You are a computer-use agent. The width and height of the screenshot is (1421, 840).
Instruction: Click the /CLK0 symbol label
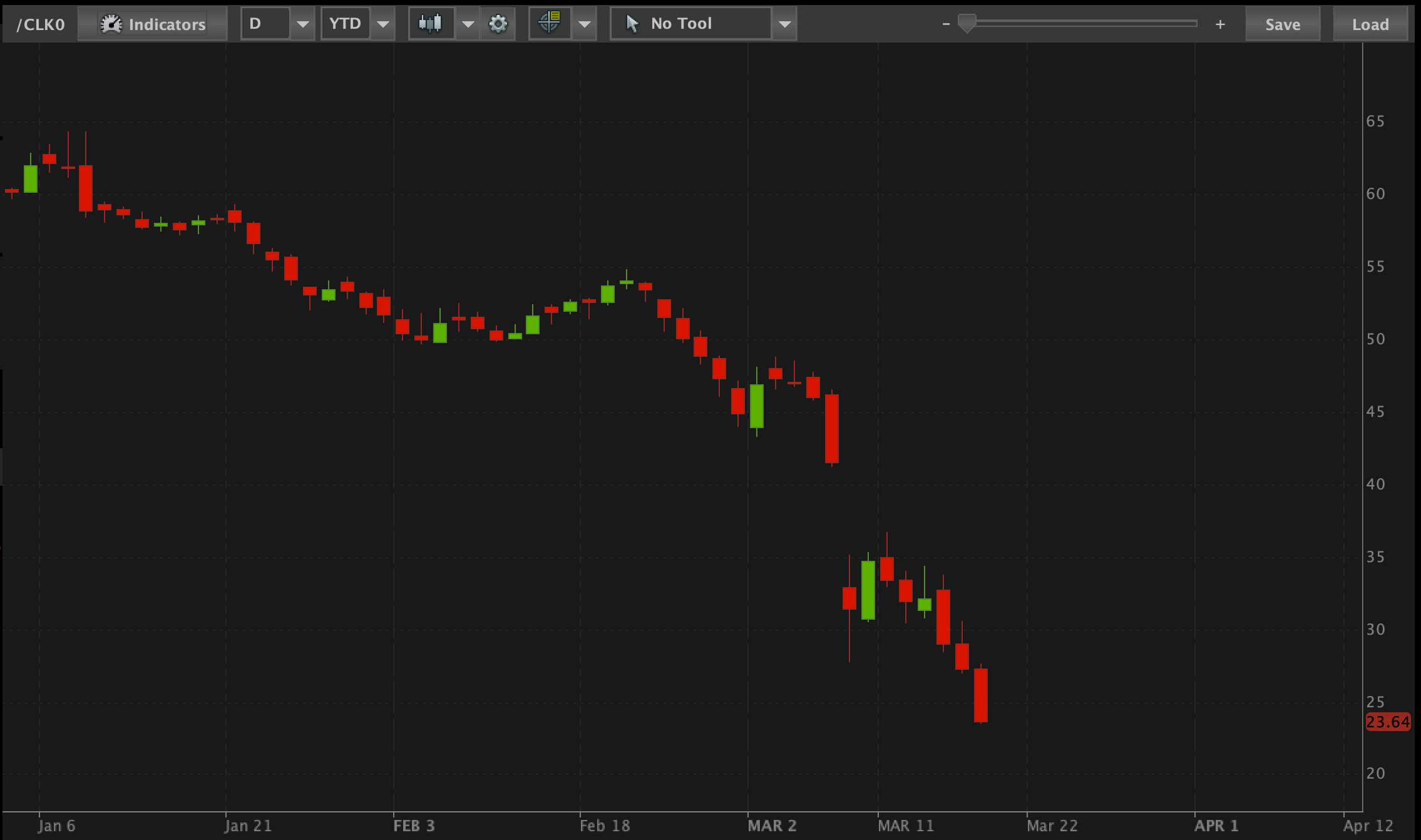[x=41, y=24]
